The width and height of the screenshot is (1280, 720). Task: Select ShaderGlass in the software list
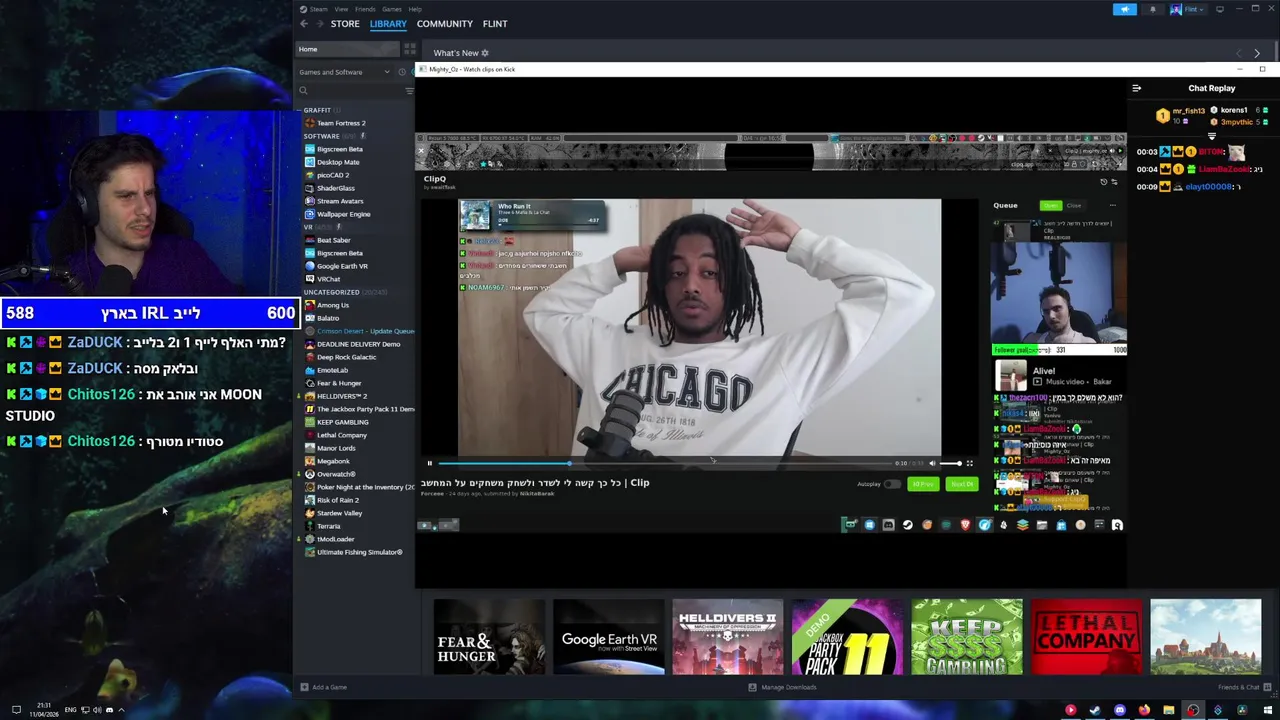(335, 188)
